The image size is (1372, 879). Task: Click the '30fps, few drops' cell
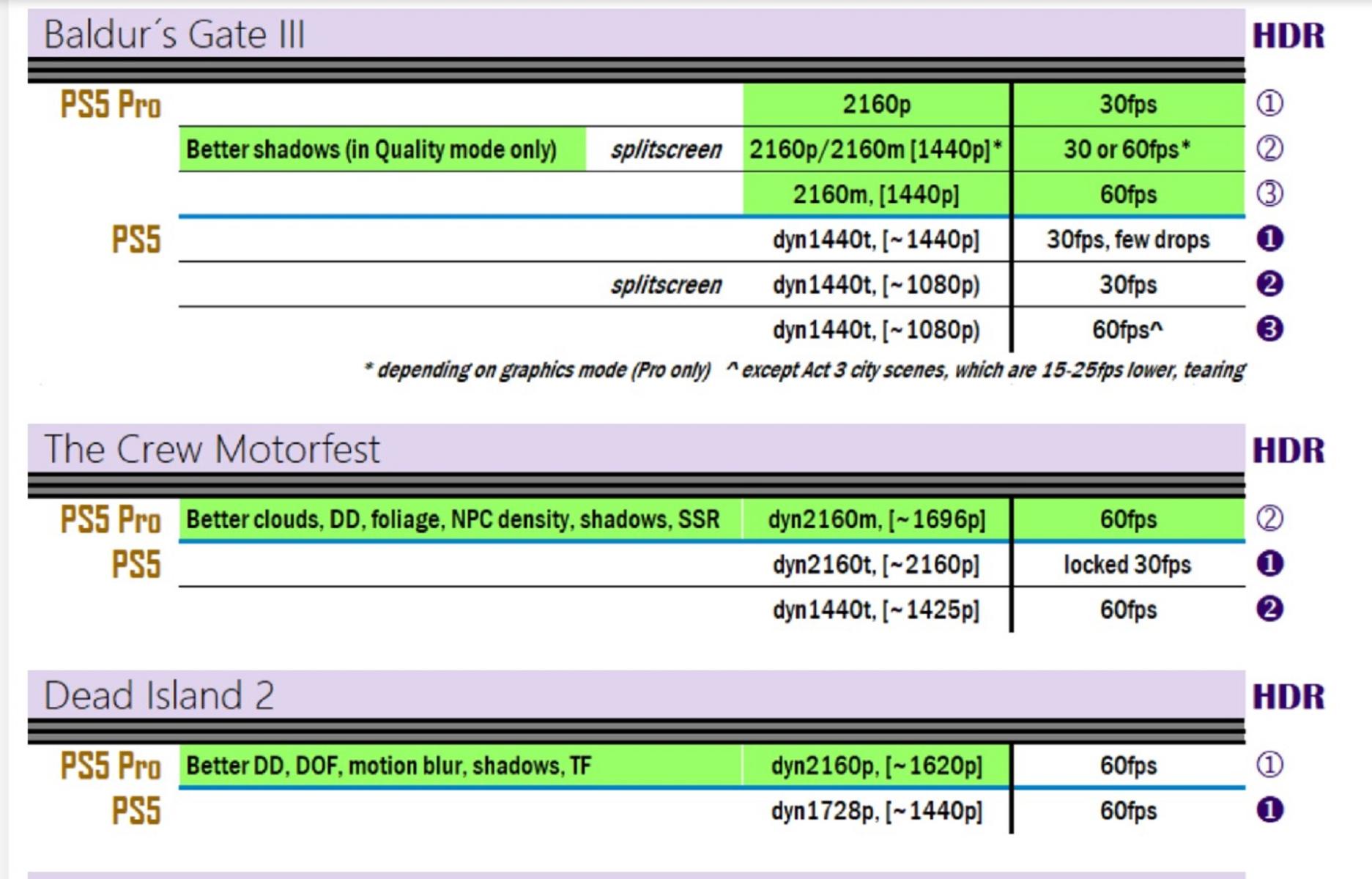[x=1128, y=240]
